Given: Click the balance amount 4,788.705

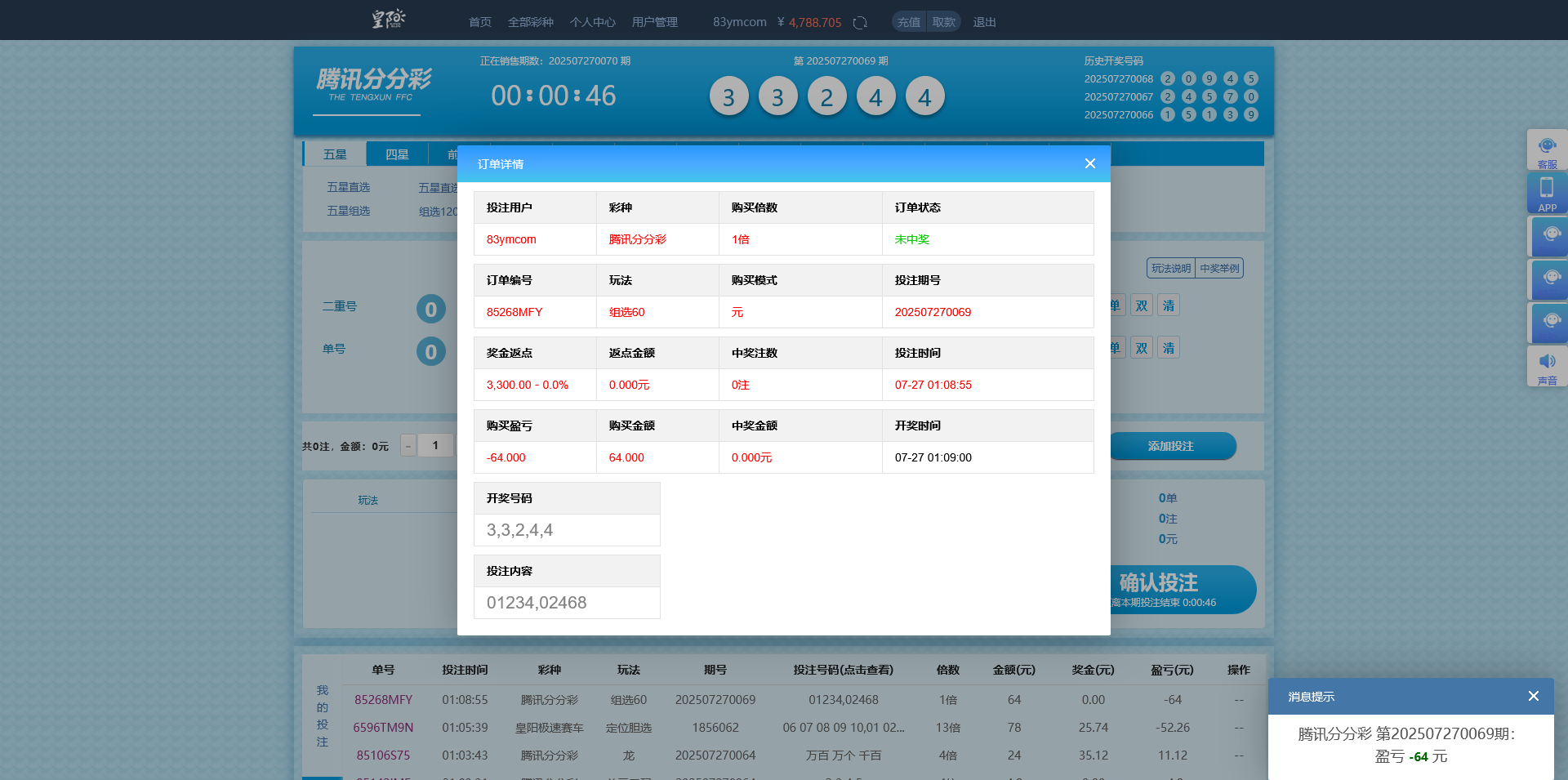Looking at the screenshot, I should [x=815, y=22].
